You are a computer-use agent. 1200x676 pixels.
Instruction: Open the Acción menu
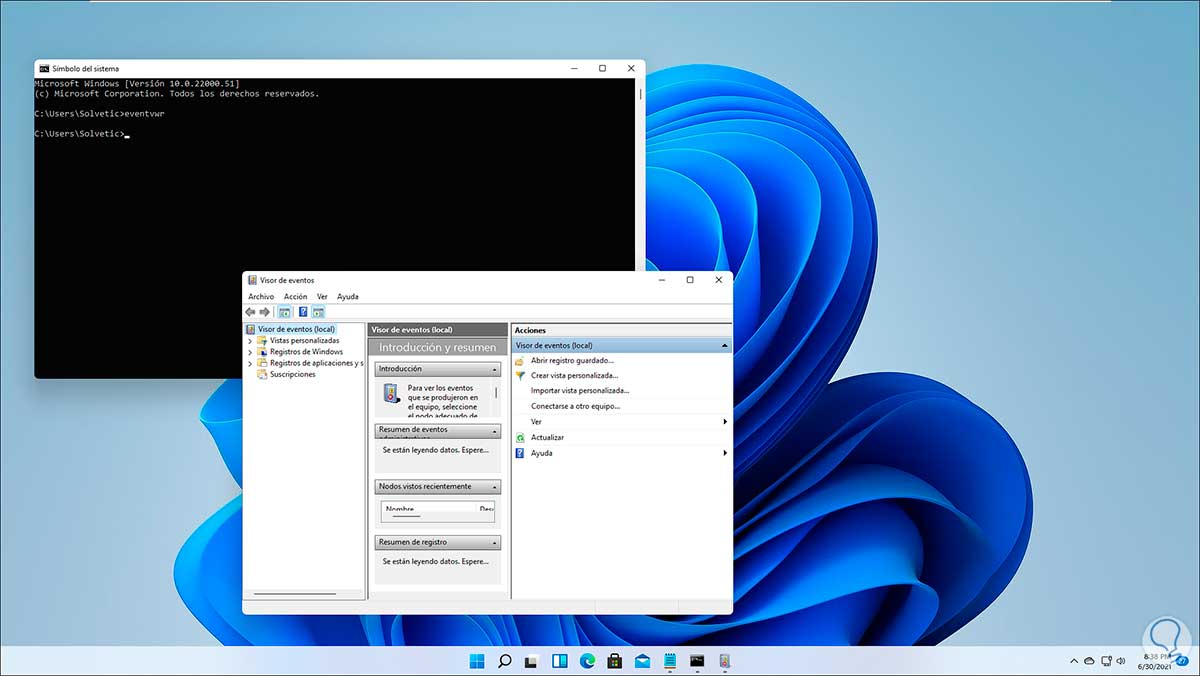[x=295, y=297]
